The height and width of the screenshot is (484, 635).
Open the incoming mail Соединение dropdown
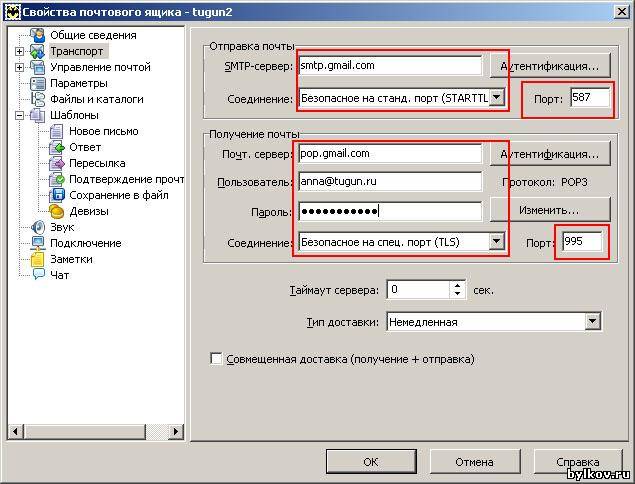click(x=496, y=242)
